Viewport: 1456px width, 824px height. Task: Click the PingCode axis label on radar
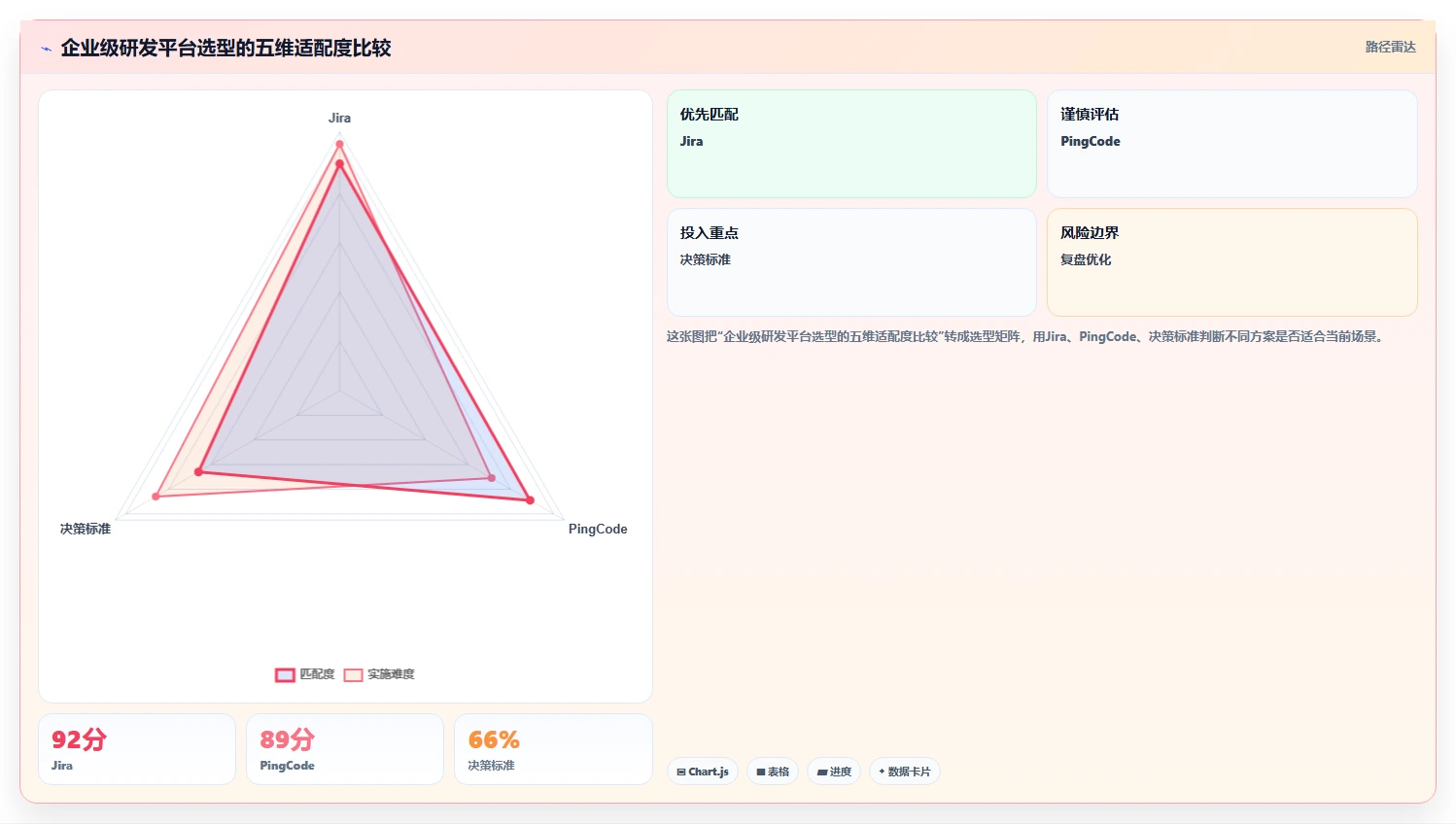pos(598,529)
